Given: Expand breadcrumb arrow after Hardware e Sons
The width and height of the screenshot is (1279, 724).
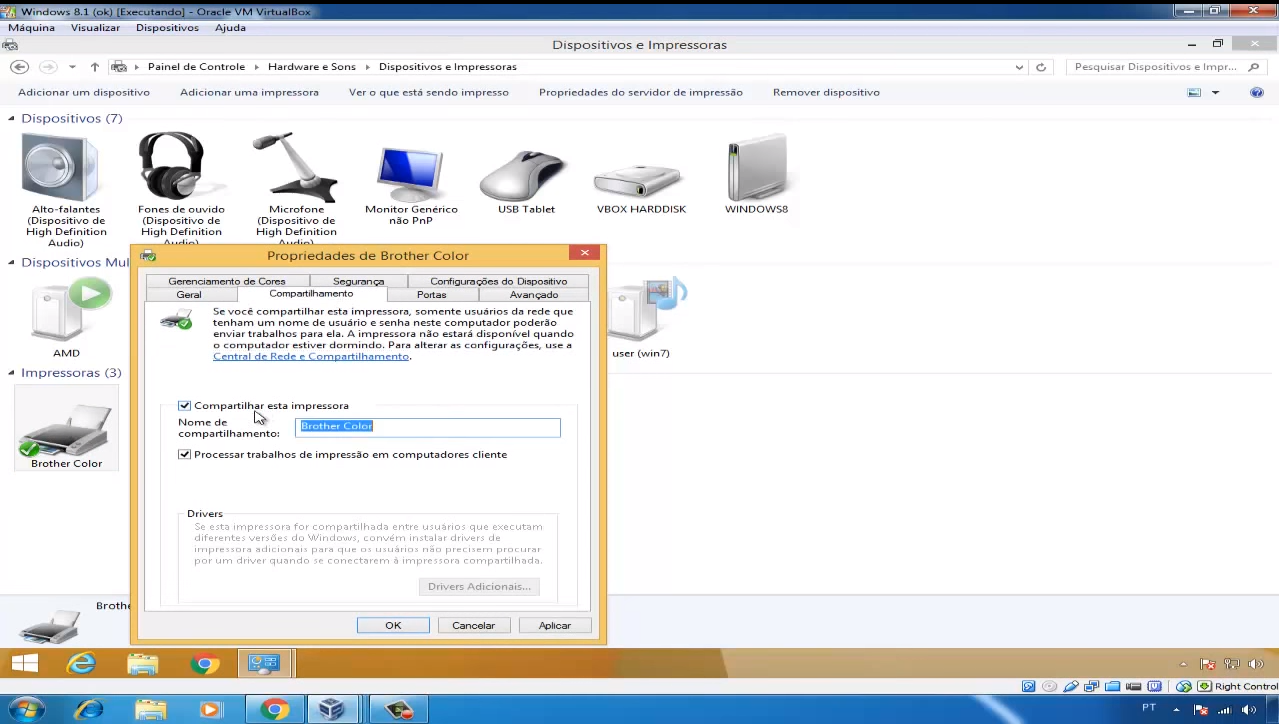Looking at the screenshot, I should point(368,67).
